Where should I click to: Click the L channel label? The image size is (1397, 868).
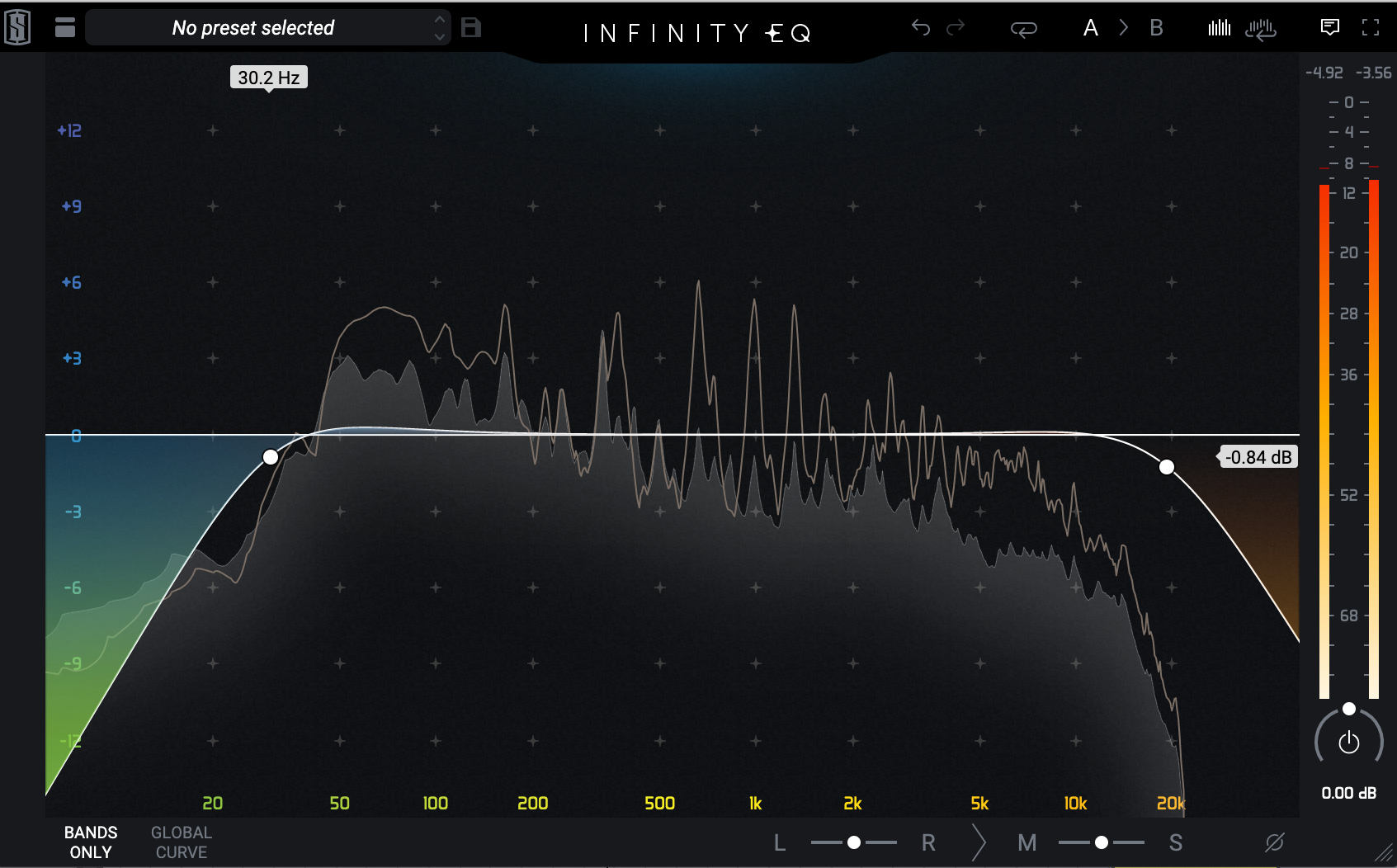(780, 842)
